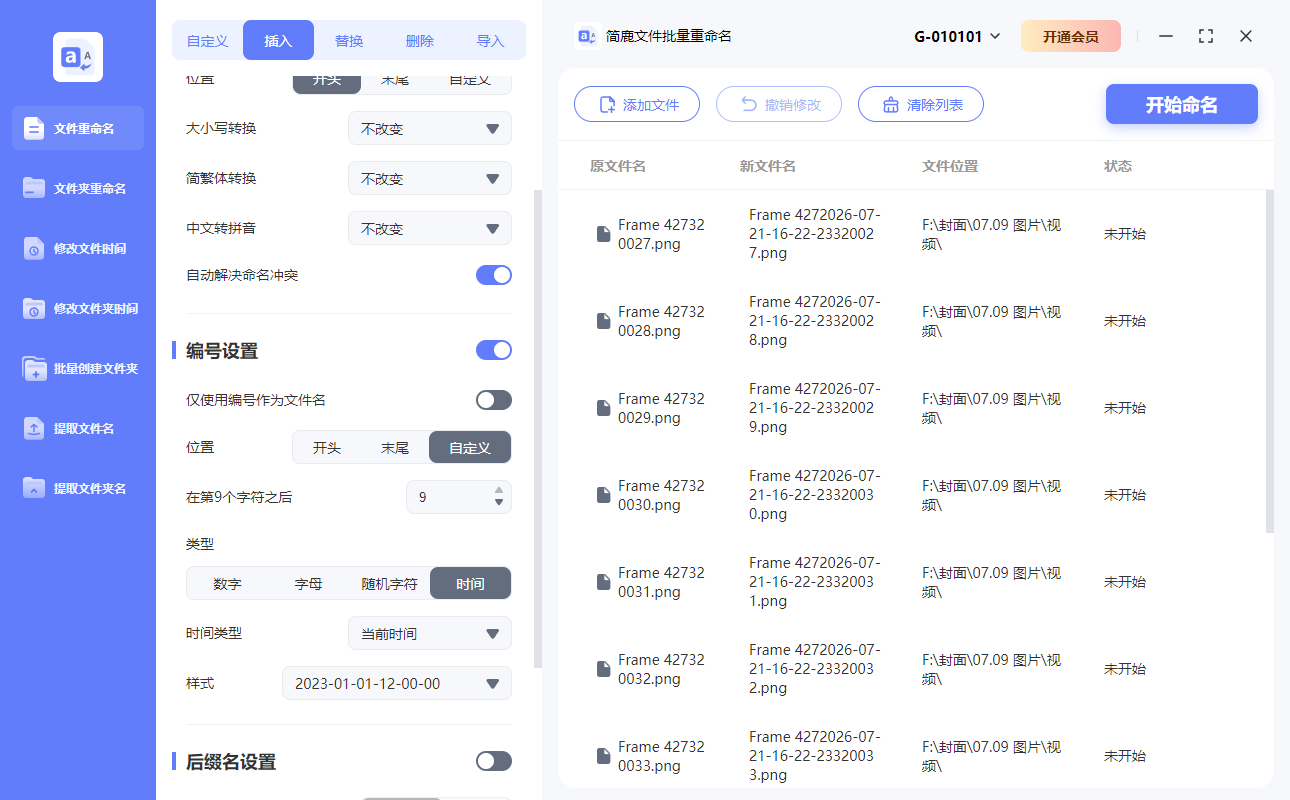Open 大小写转换 dropdown

430,128
